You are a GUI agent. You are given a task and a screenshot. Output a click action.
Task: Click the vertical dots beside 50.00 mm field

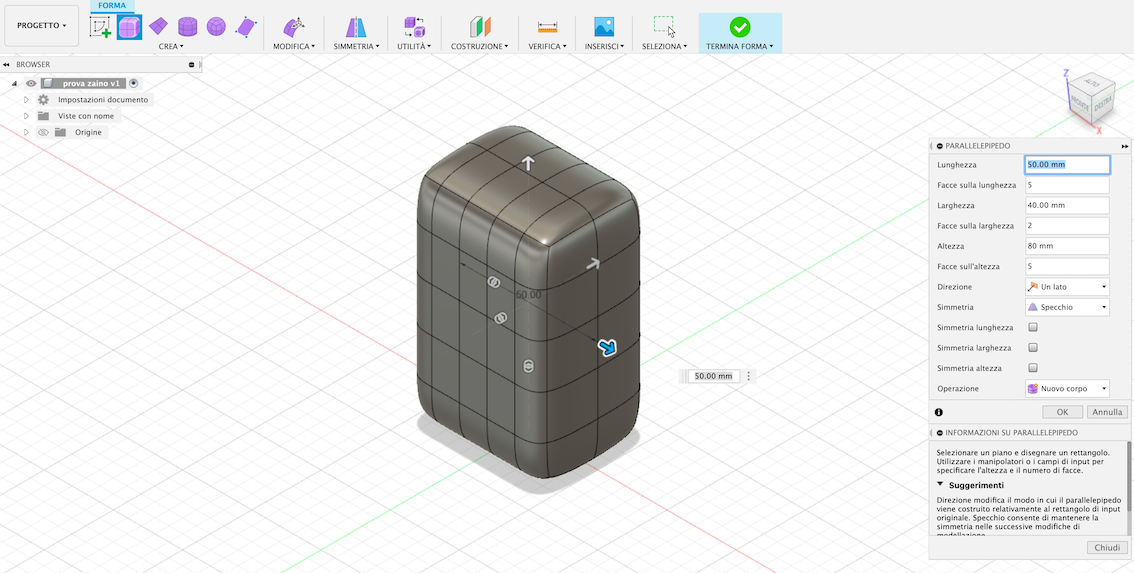(x=749, y=376)
